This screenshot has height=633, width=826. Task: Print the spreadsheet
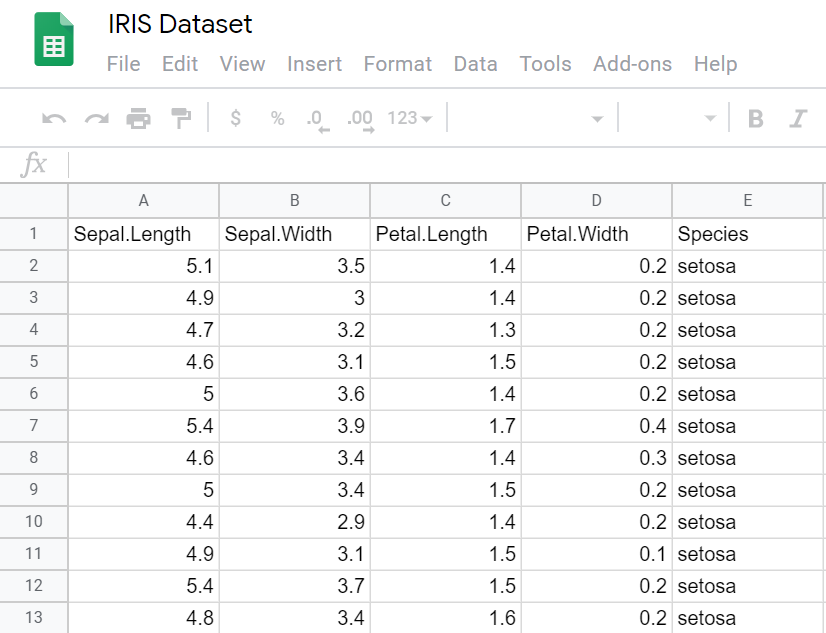coord(139,118)
